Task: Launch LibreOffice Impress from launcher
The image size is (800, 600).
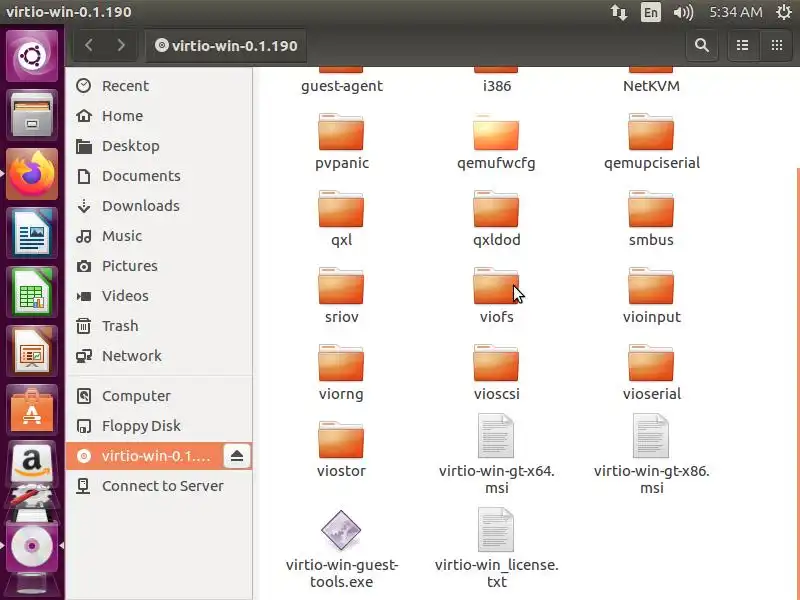Action: pyautogui.click(x=32, y=352)
